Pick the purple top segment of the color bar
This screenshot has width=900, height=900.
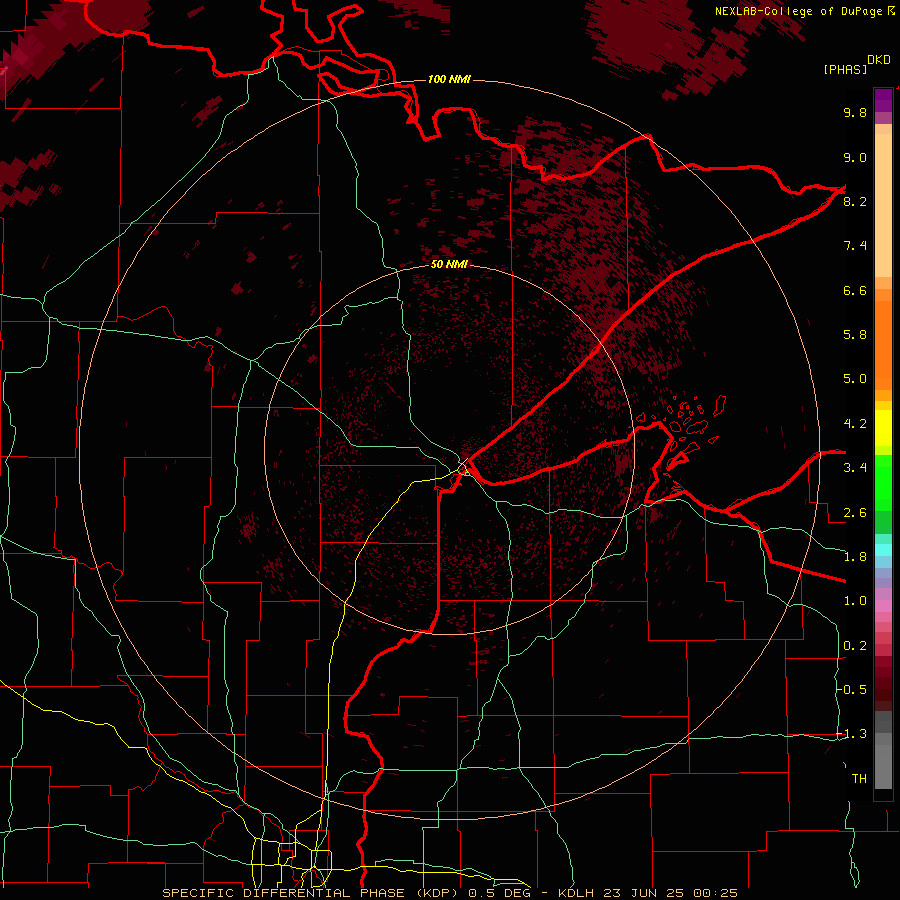883,100
